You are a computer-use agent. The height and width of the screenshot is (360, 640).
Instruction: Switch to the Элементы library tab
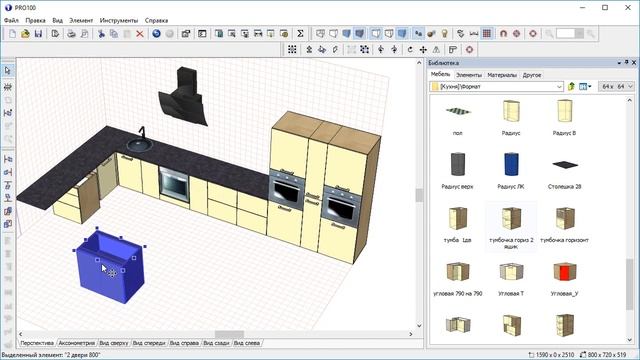pyautogui.click(x=469, y=75)
